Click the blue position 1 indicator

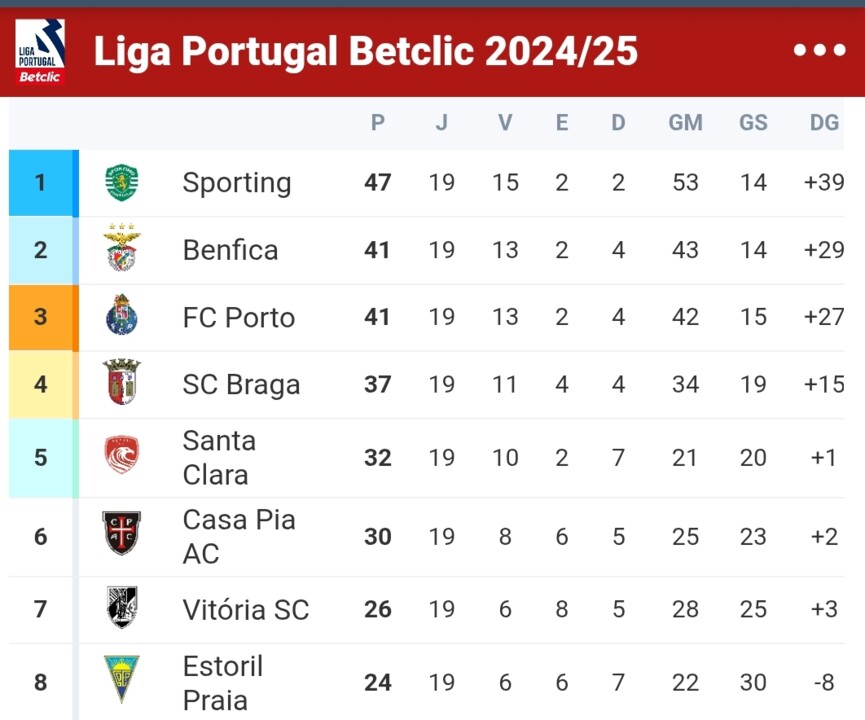pos(41,183)
